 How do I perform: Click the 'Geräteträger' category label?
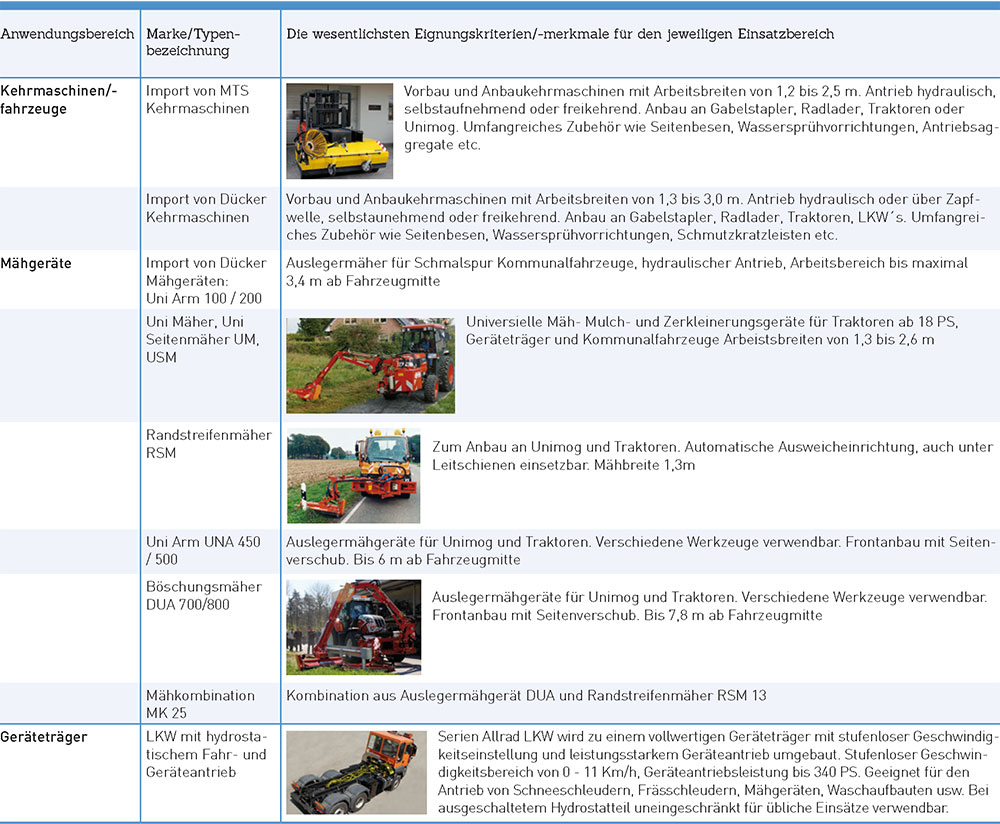pos(43,737)
